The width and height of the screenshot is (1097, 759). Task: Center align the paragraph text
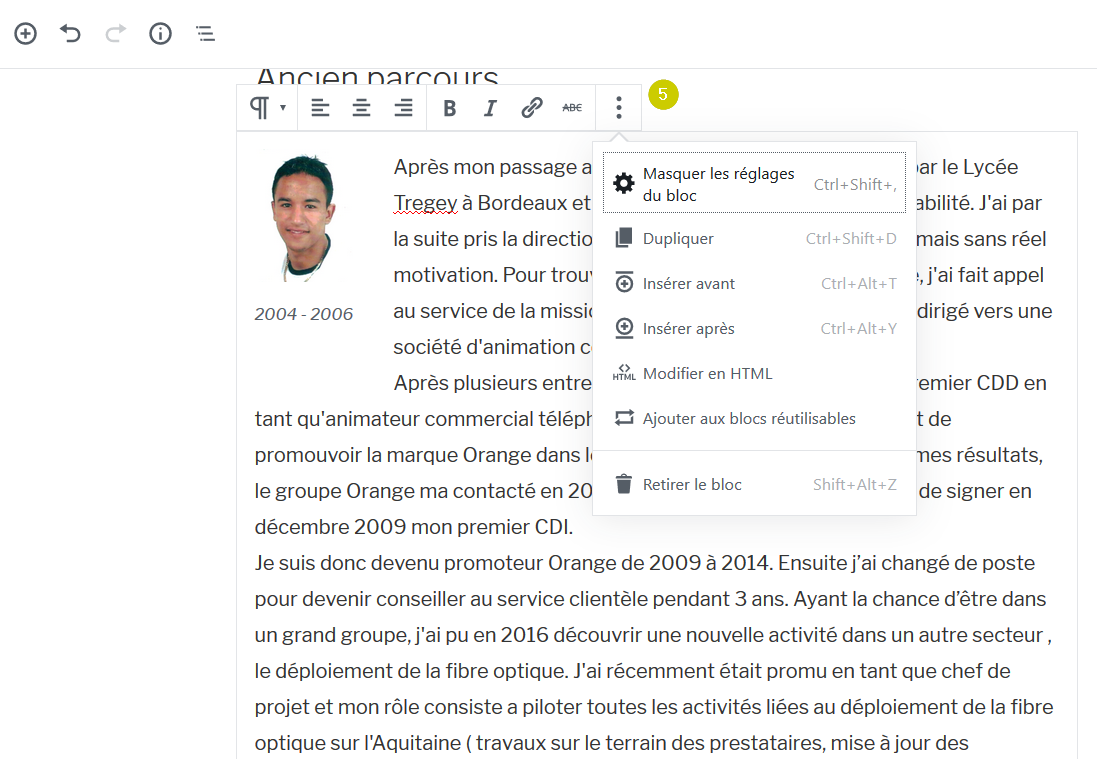[x=361, y=108]
